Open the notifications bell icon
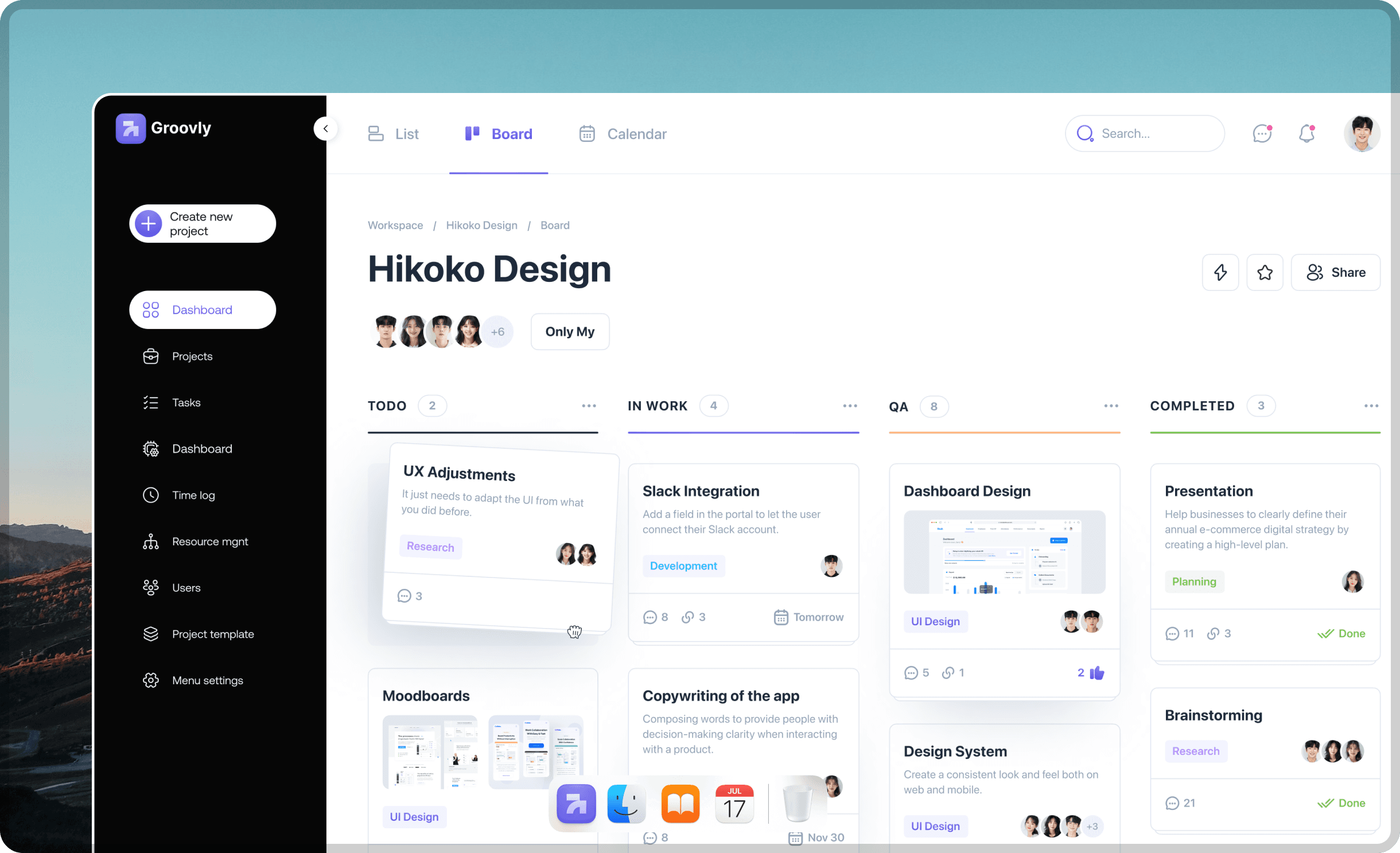This screenshot has height=853, width=1400. coord(1307,134)
